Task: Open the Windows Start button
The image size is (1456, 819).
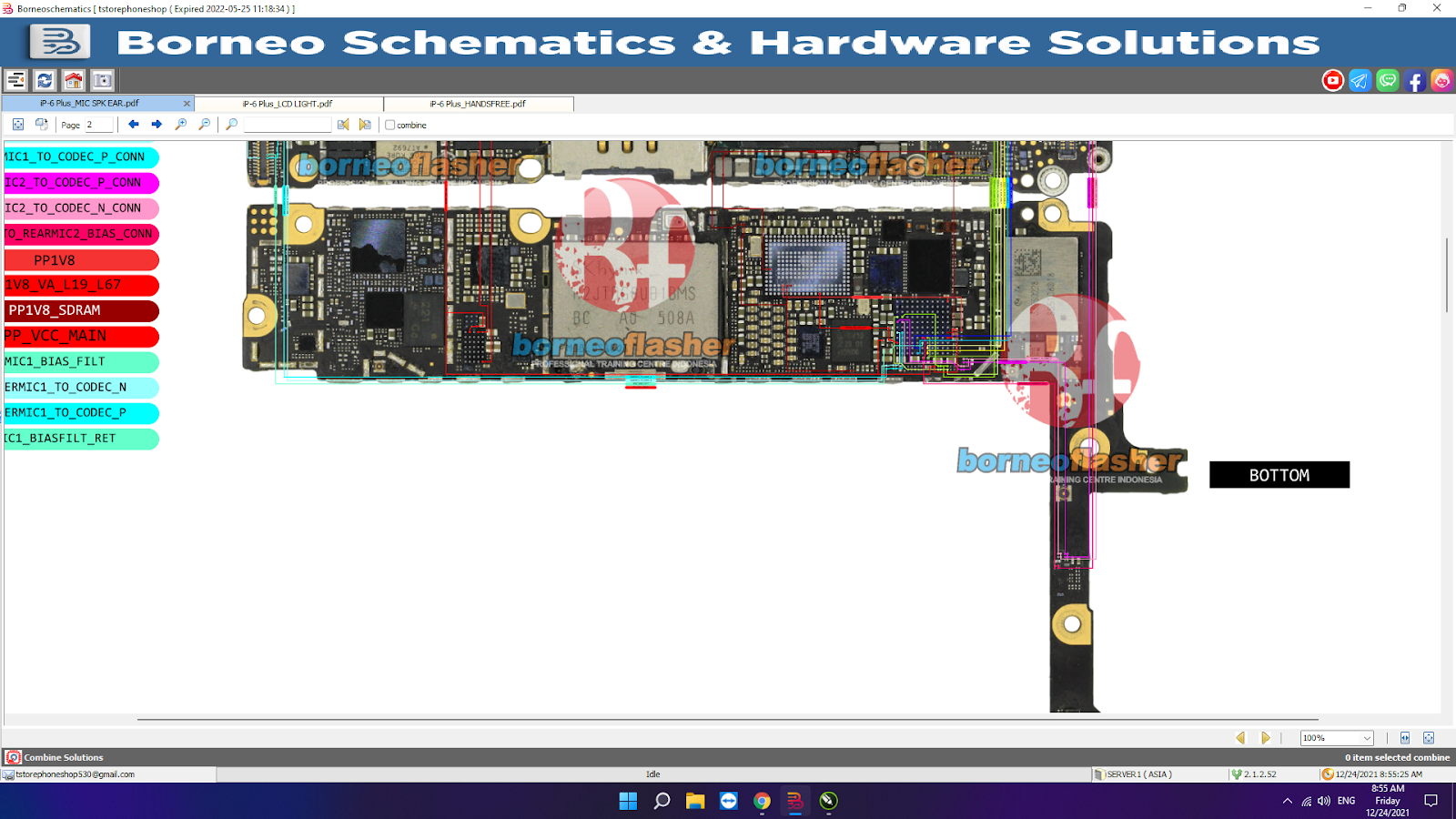Action: (628, 801)
